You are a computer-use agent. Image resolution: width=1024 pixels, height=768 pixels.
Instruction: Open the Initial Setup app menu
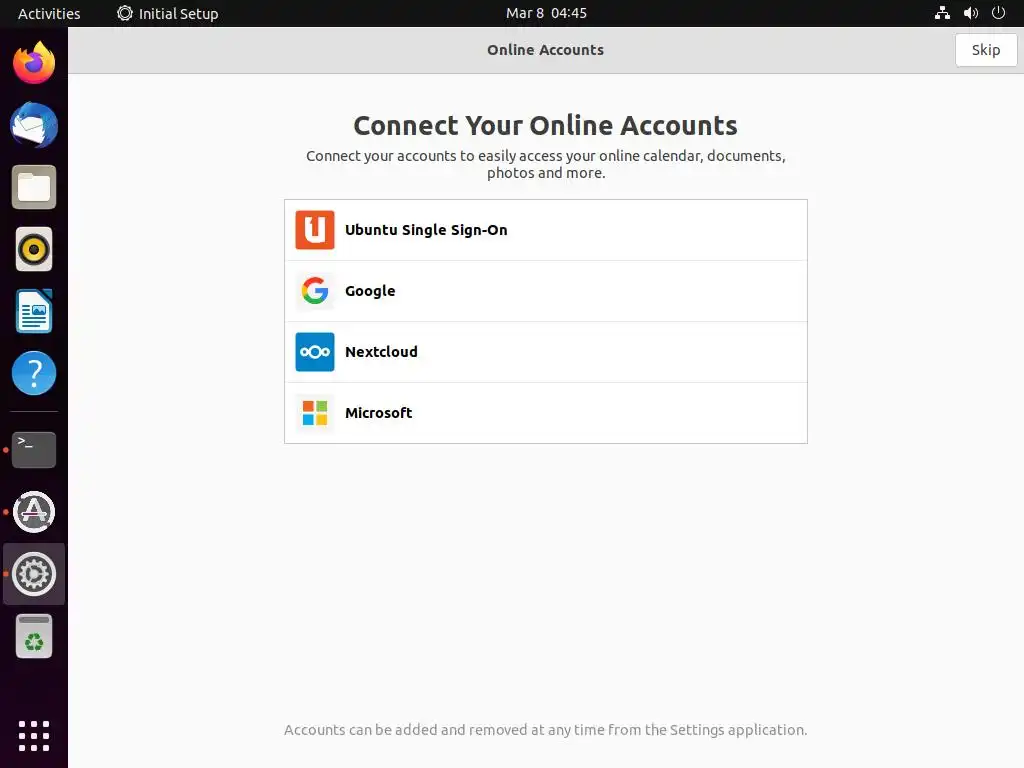point(168,13)
